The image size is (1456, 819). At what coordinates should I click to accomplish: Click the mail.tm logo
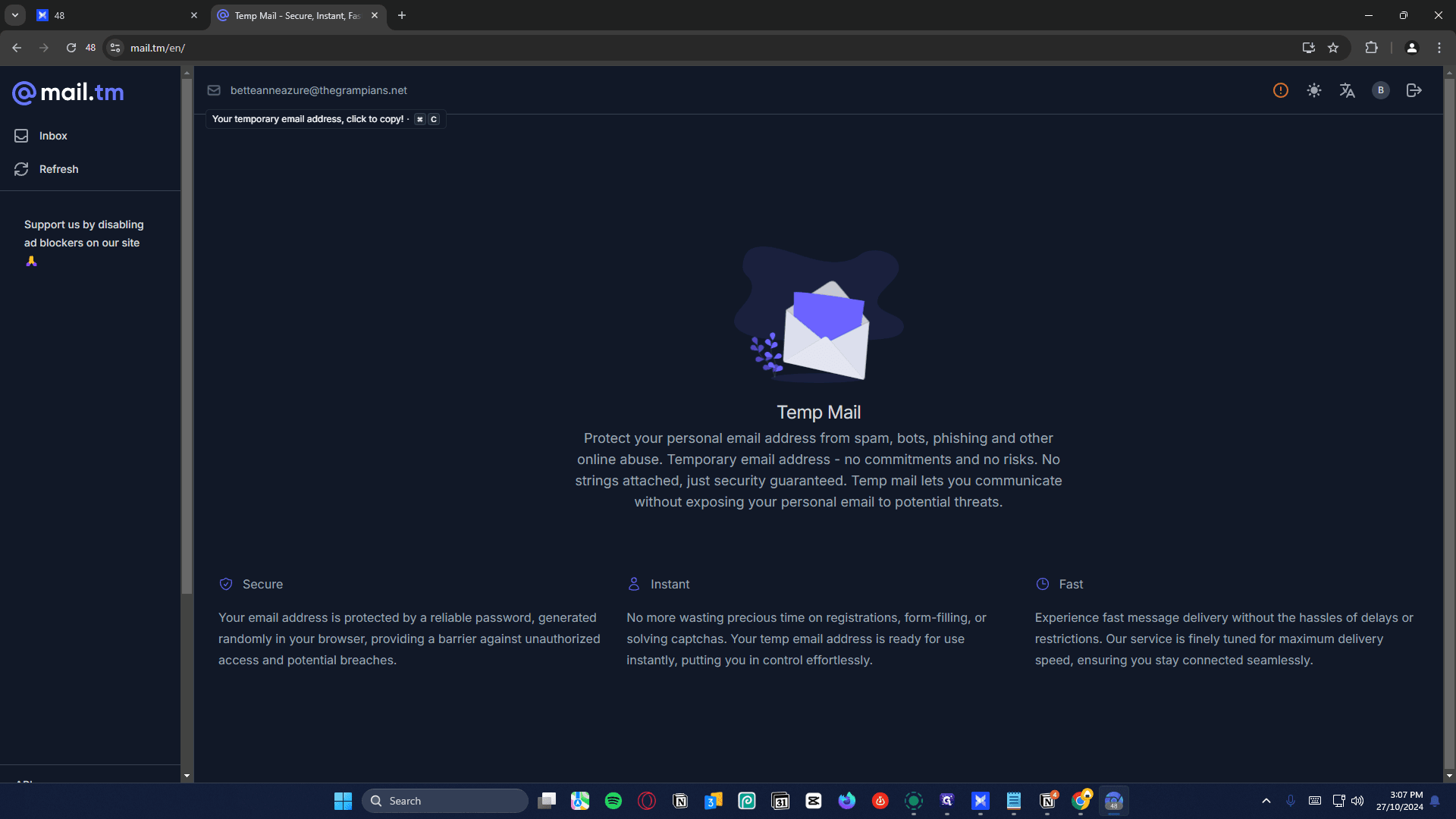pyautogui.click(x=68, y=93)
